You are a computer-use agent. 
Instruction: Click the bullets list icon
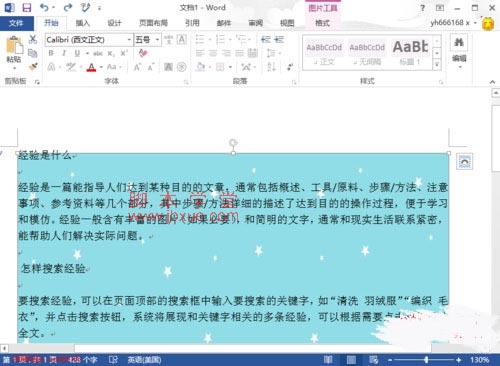pos(200,39)
